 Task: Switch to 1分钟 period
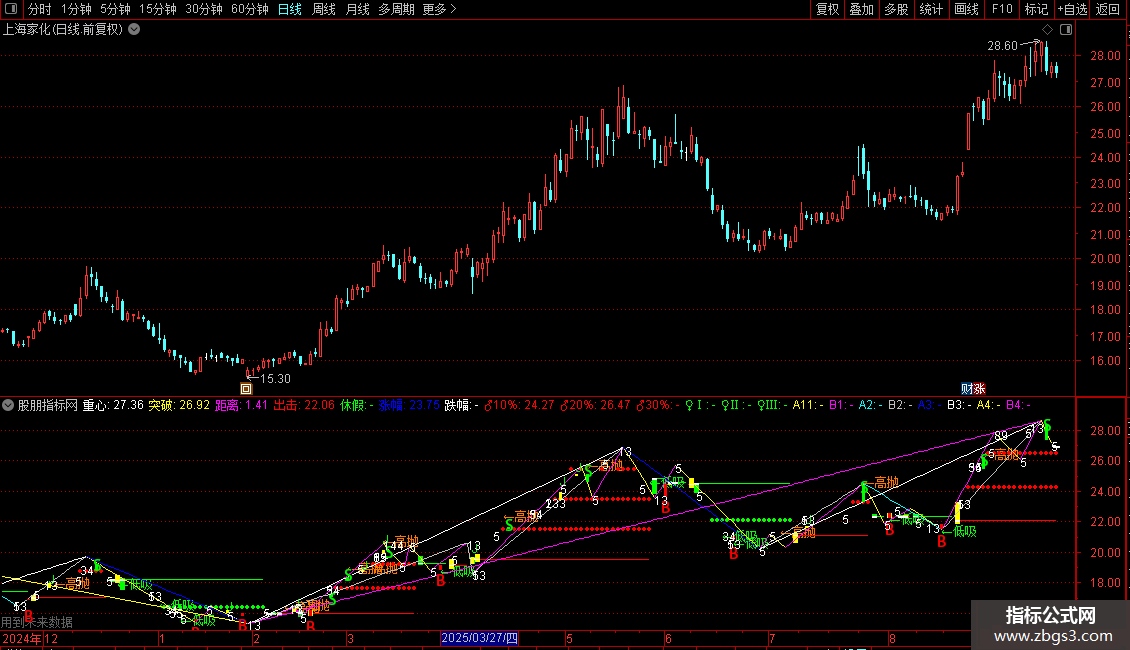[x=76, y=9]
